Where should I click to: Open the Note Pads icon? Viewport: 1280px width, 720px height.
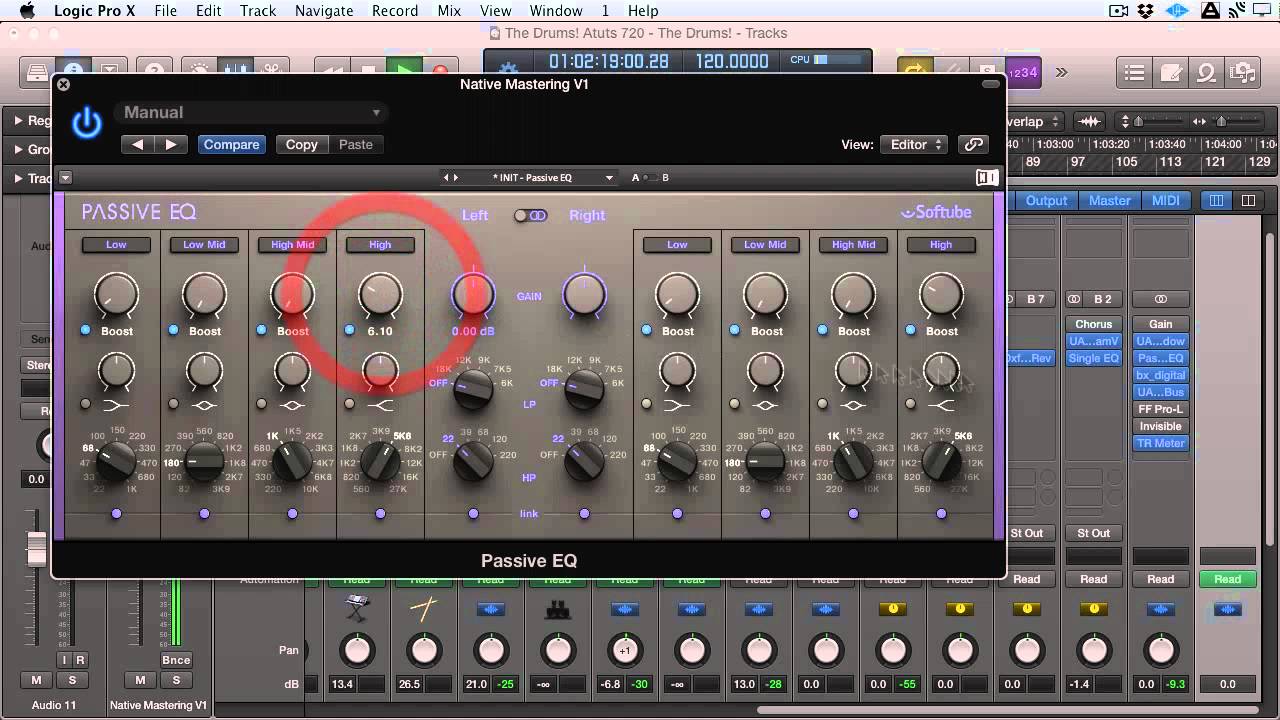(x=1170, y=72)
